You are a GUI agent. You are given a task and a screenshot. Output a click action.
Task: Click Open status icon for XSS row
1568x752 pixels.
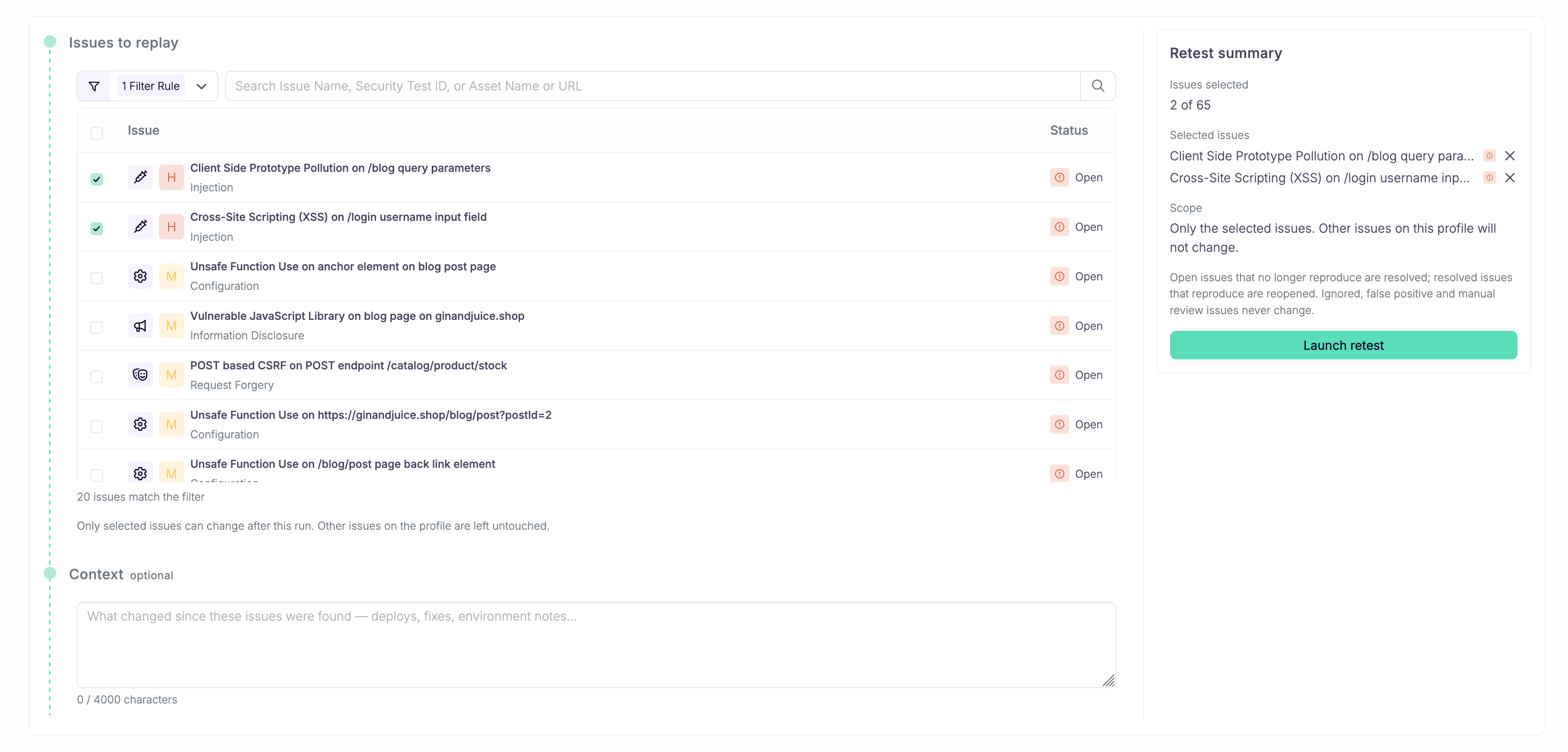click(x=1059, y=227)
